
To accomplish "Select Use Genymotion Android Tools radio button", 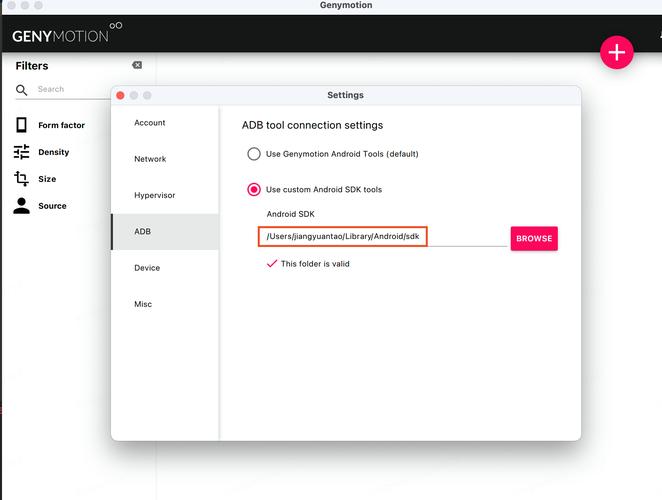I will pos(254,154).
